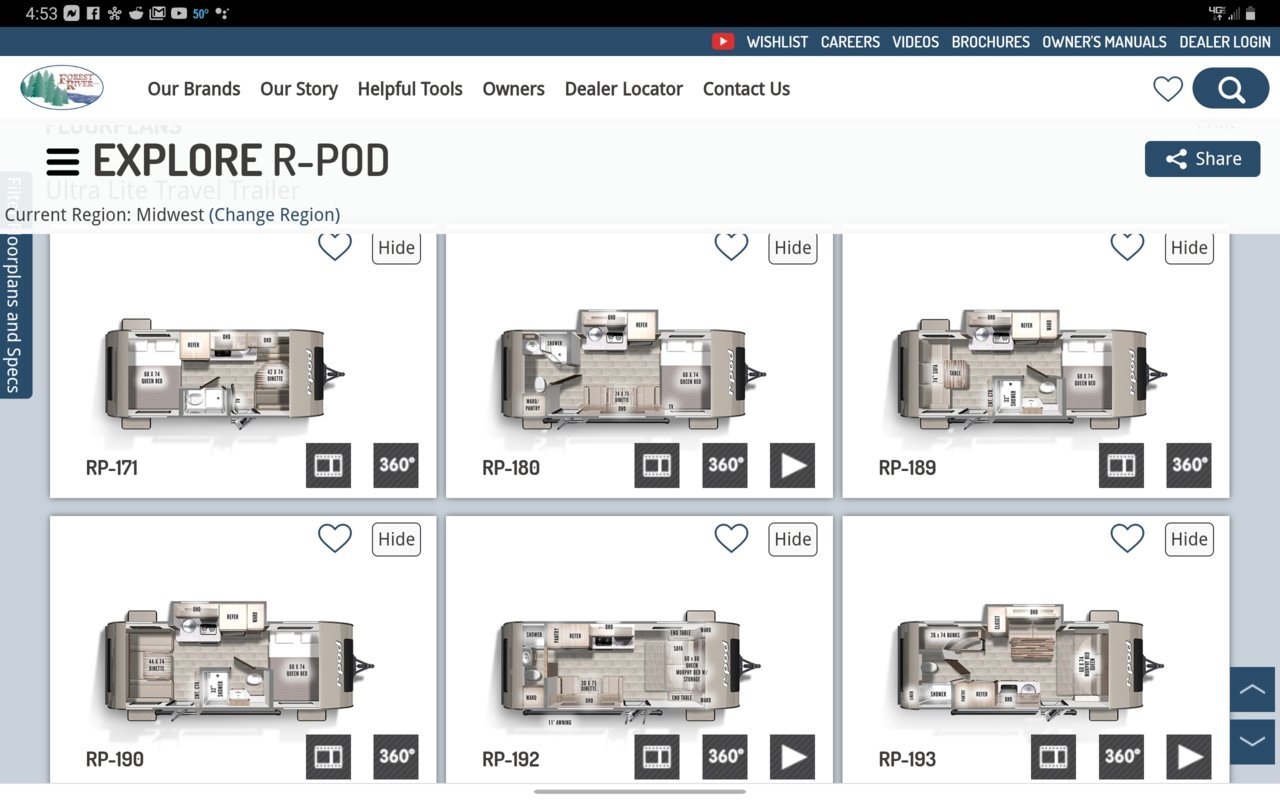Go to CAREERS page
Screen dimensions: 1280x800
coord(850,41)
